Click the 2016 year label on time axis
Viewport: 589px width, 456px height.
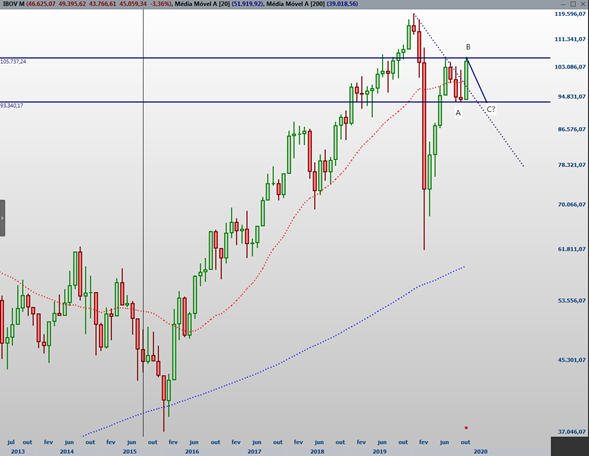(x=192, y=451)
